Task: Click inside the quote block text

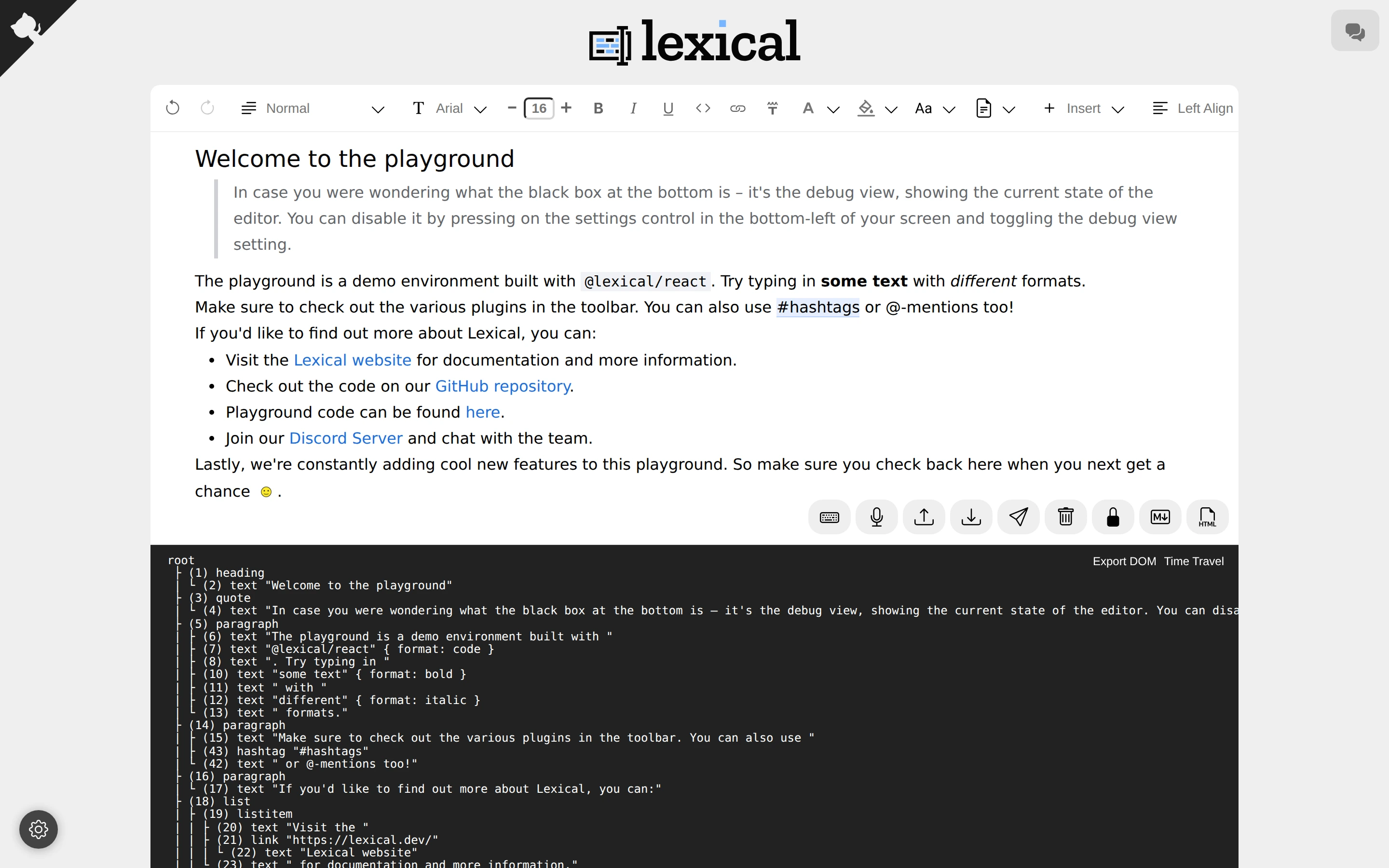Action: tap(705, 218)
